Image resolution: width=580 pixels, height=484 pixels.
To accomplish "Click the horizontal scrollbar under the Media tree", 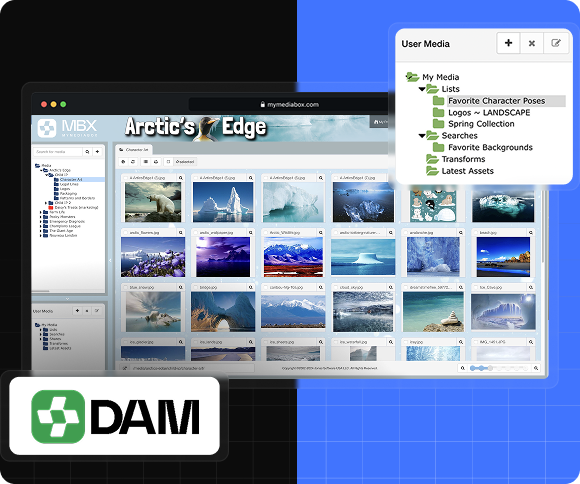I will pos(41,291).
